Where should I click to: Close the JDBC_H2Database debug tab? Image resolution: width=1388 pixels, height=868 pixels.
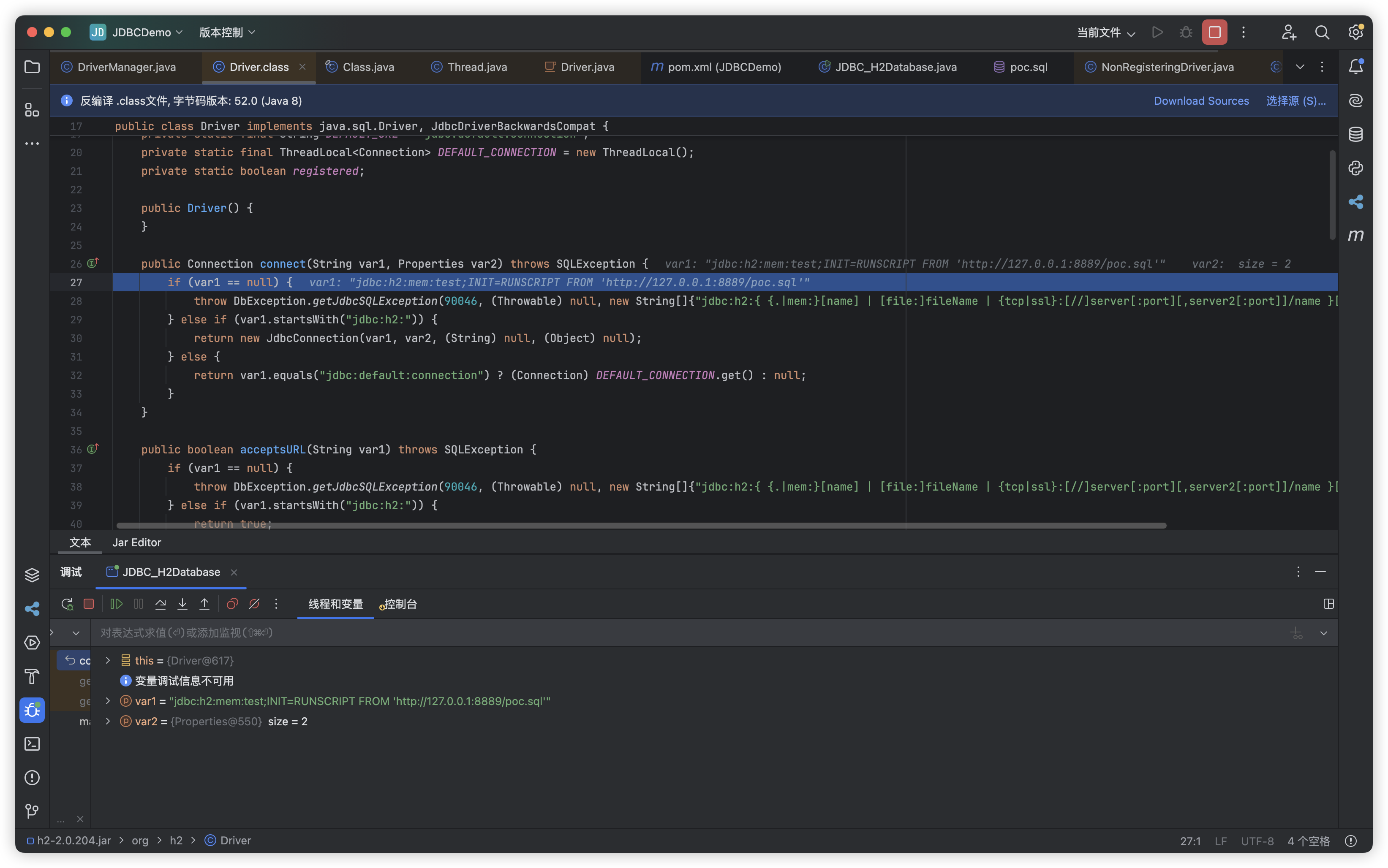pyautogui.click(x=234, y=572)
